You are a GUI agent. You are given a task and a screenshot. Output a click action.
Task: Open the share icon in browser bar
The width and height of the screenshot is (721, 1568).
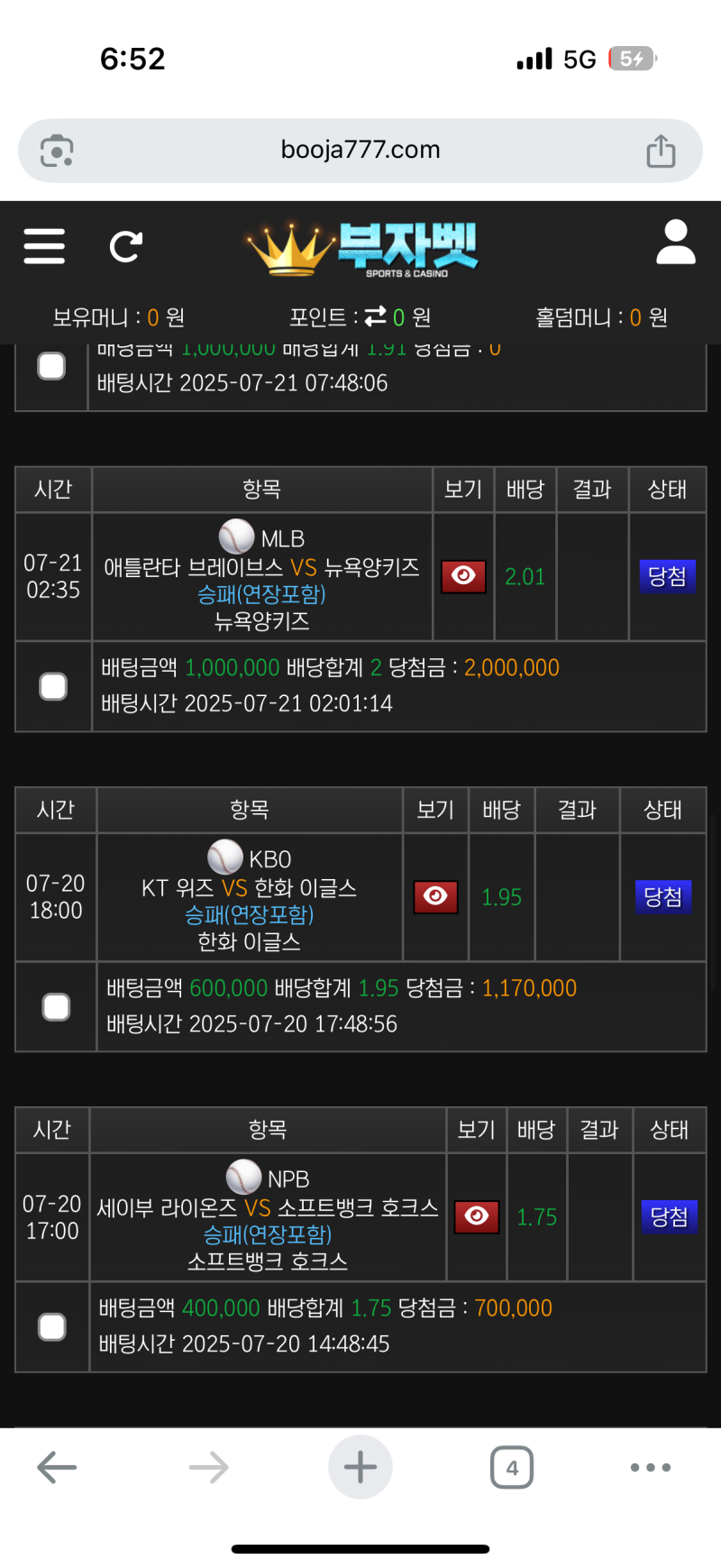(x=661, y=150)
